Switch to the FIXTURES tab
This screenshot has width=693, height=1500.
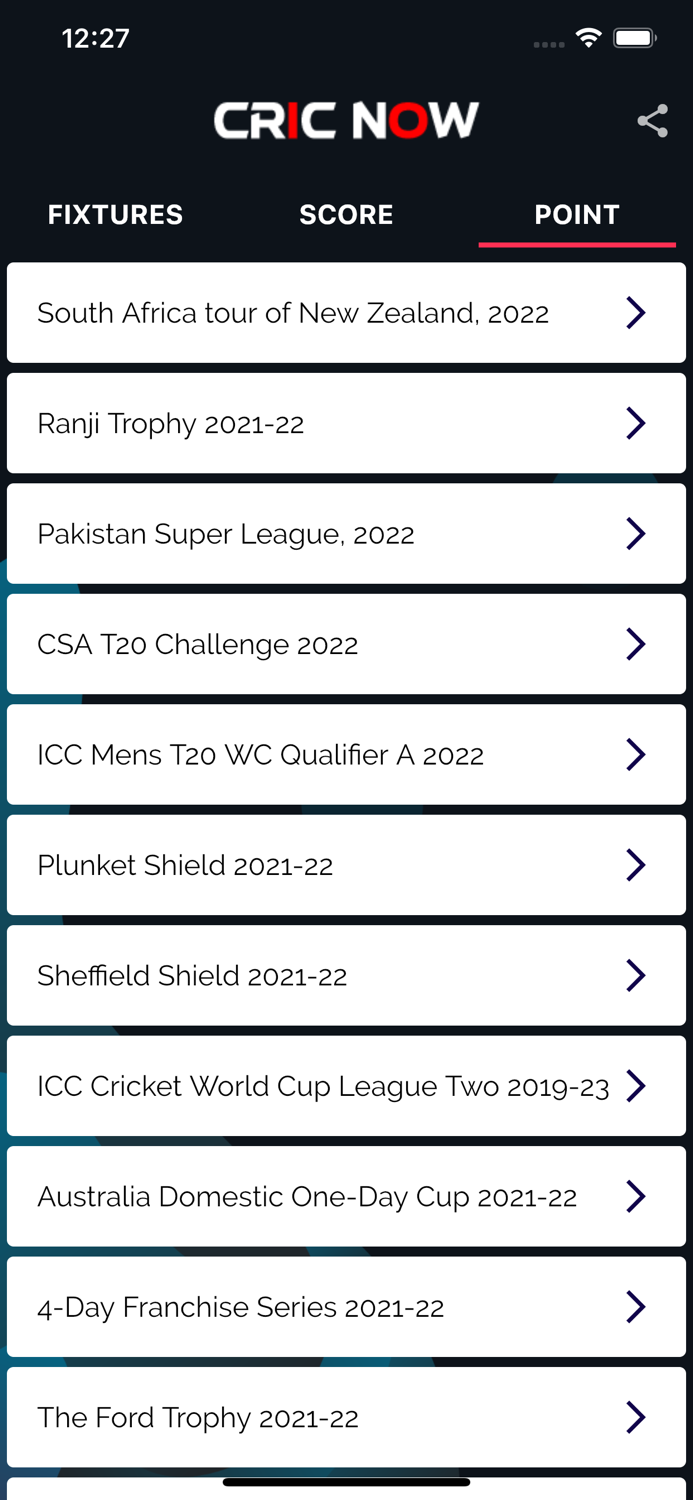pyautogui.click(x=115, y=214)
